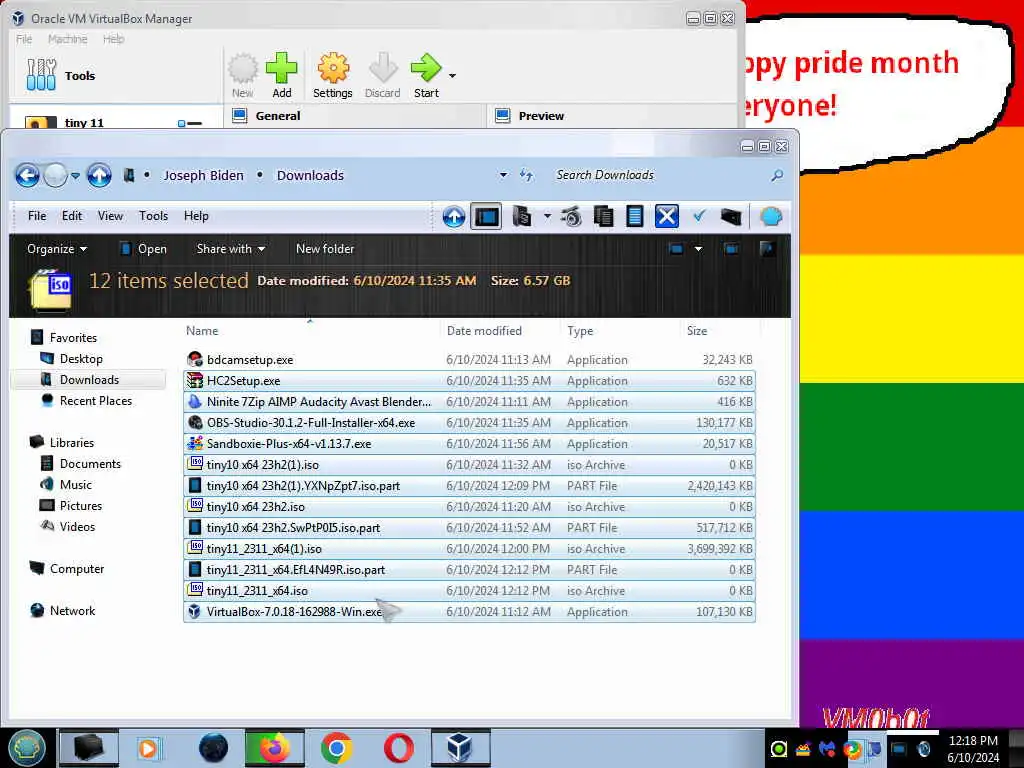Click the Add button in VirtualBox Manager
This screenshot has width=1024, height=768.
[281, 75]
